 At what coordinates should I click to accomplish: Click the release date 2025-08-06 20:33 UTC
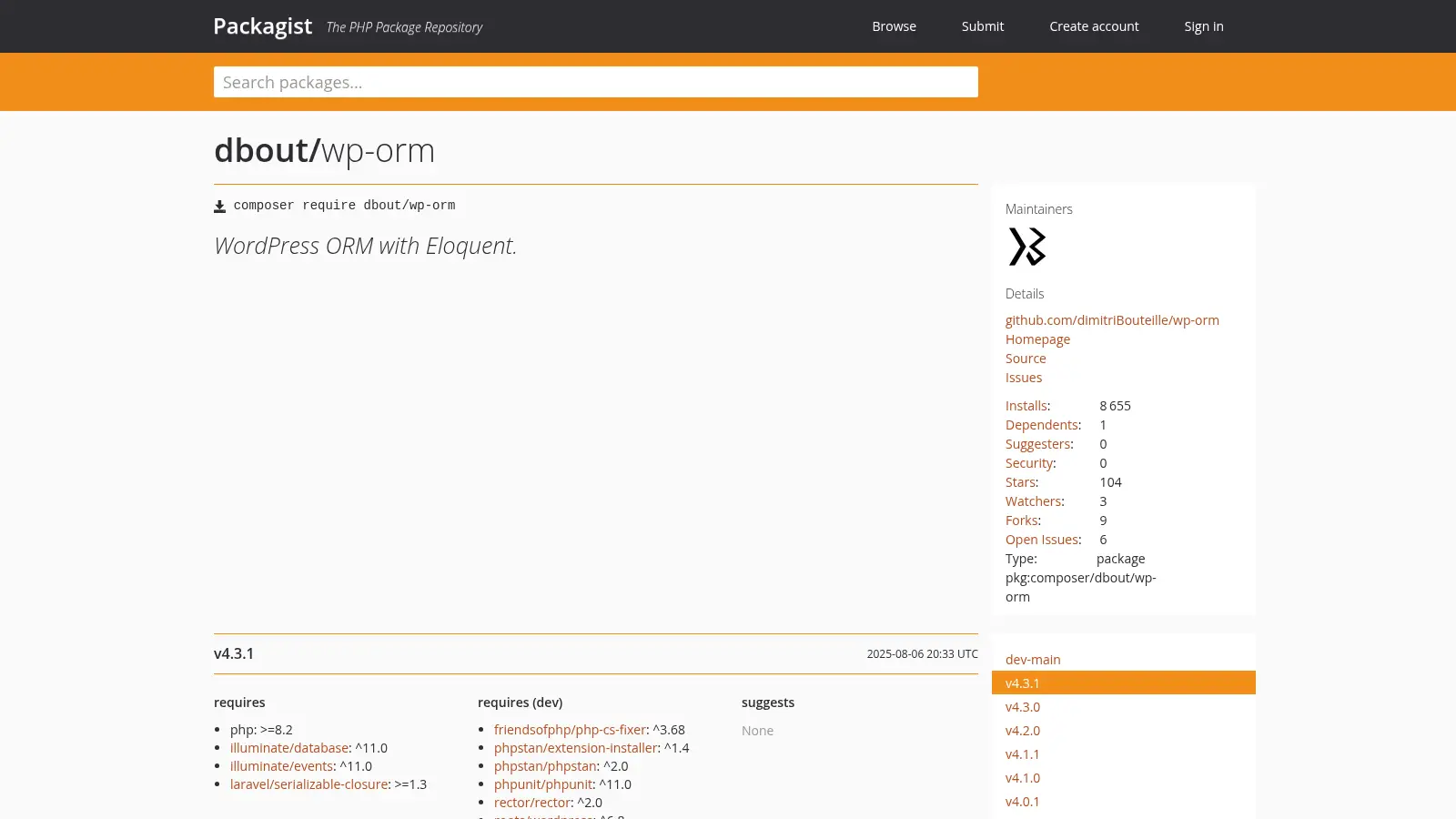pos(922,654)
